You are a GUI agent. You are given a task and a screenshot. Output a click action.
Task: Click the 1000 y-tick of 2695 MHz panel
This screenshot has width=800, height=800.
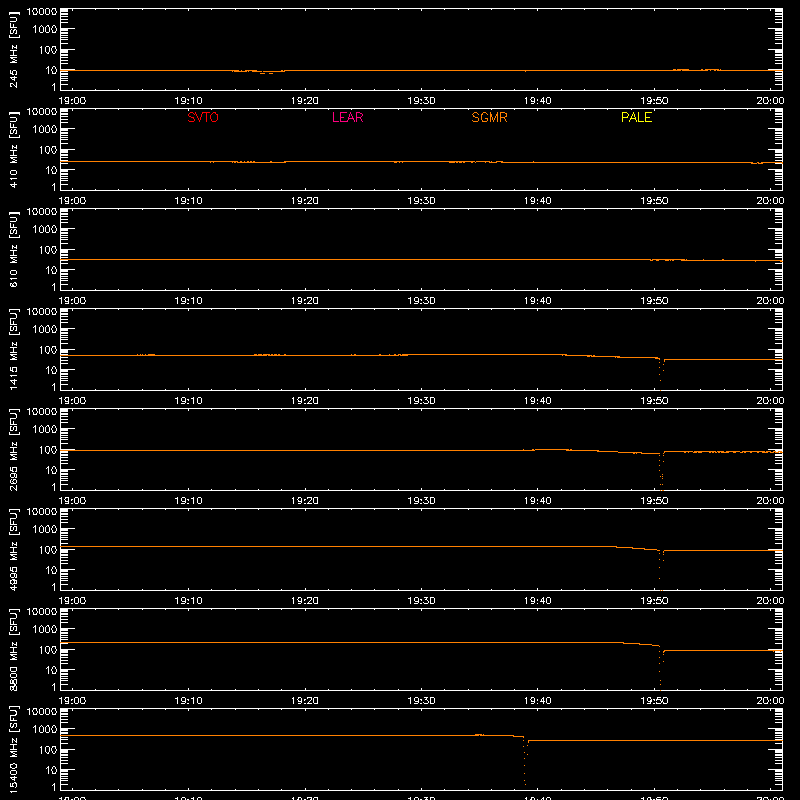coord(45,430)
